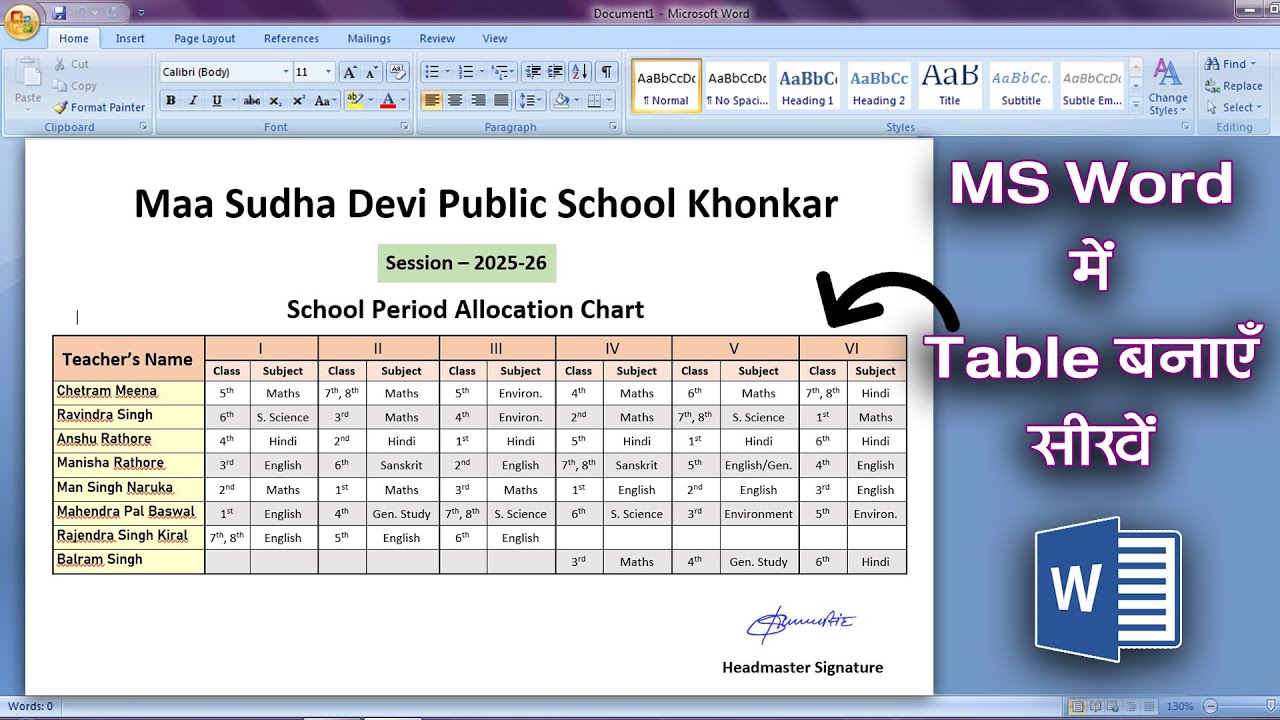Click the Format Painter tool

tap(99, 107)
